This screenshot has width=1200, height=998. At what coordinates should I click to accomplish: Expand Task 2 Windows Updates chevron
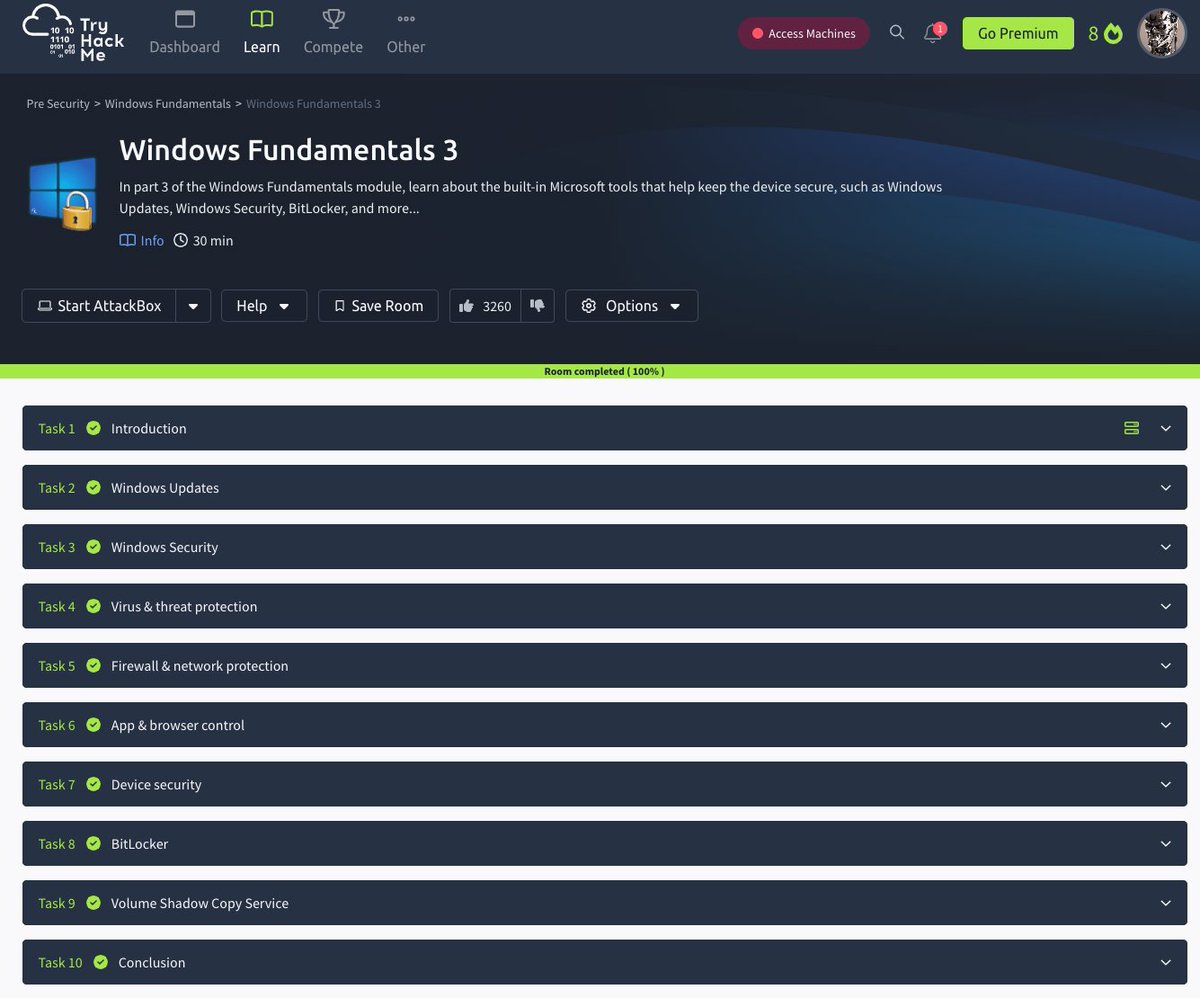[1165, 488]
